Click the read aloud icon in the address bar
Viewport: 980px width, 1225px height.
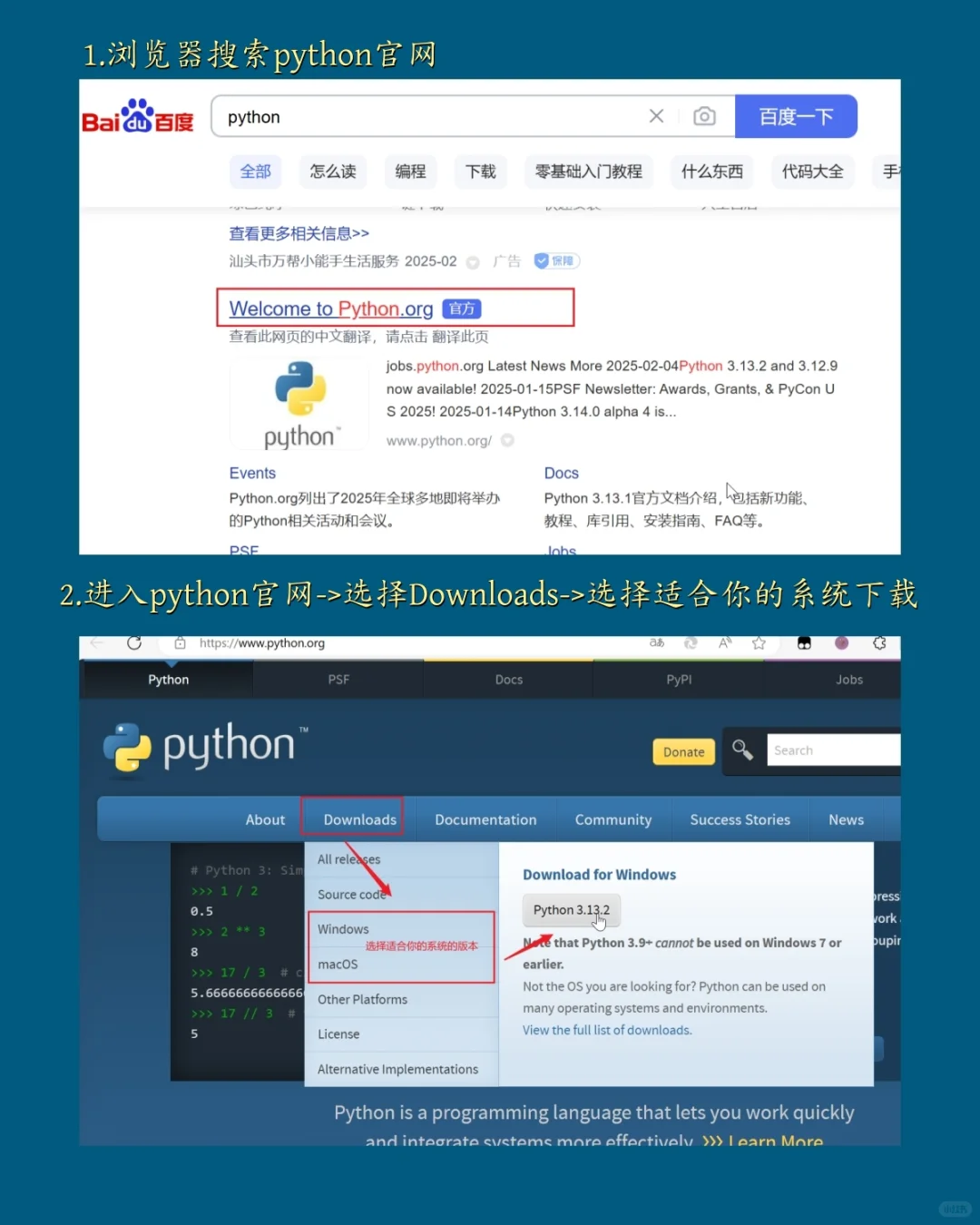click(724, 642)
